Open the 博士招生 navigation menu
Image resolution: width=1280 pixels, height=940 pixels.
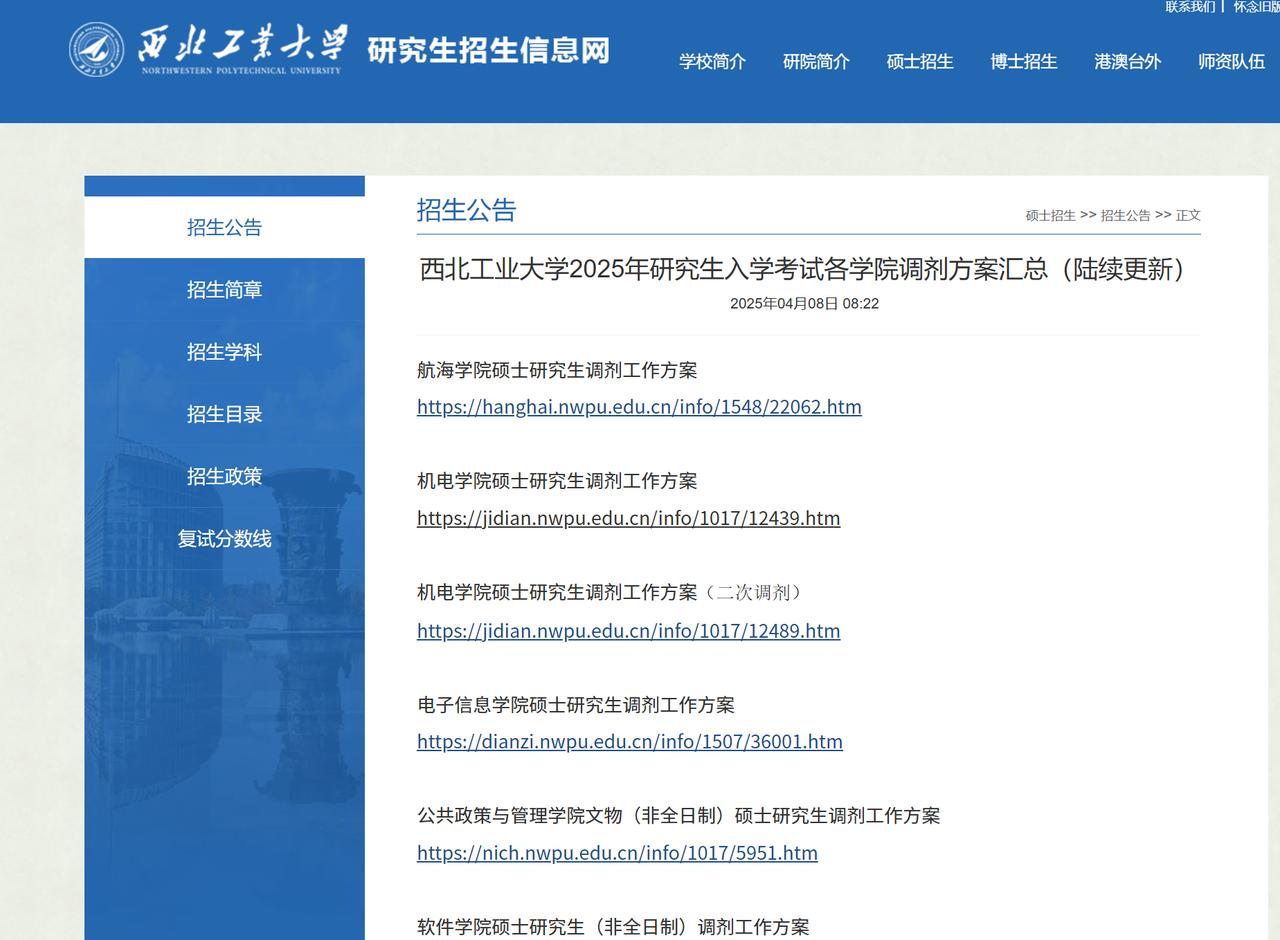(x=1024, y=62)
